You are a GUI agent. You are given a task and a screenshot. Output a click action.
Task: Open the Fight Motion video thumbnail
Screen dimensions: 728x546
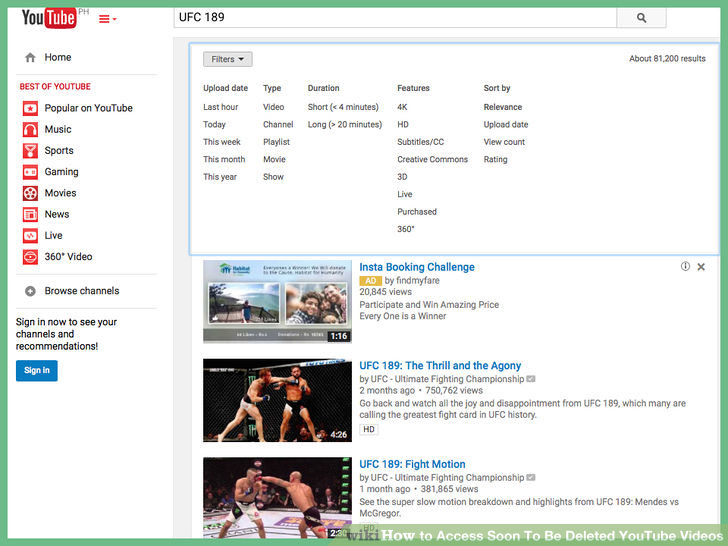point(277,498)
